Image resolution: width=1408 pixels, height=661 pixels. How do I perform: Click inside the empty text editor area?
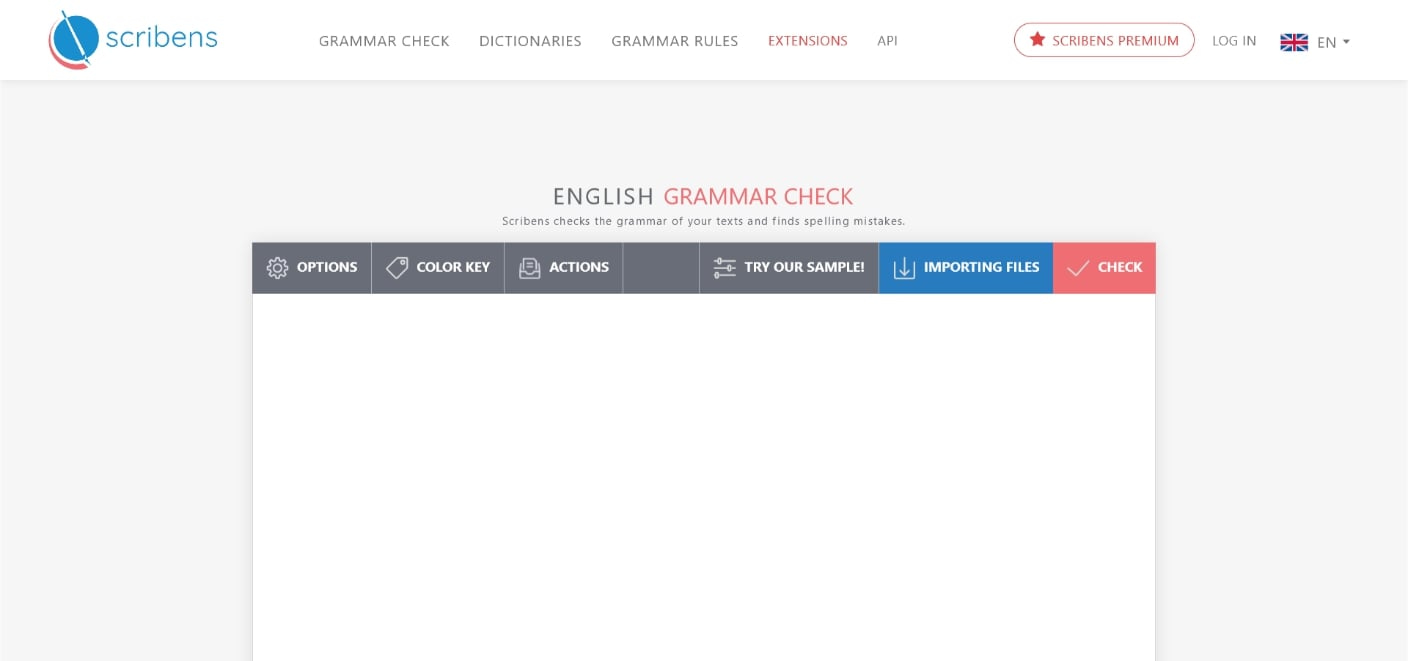[x=704, y=477]
